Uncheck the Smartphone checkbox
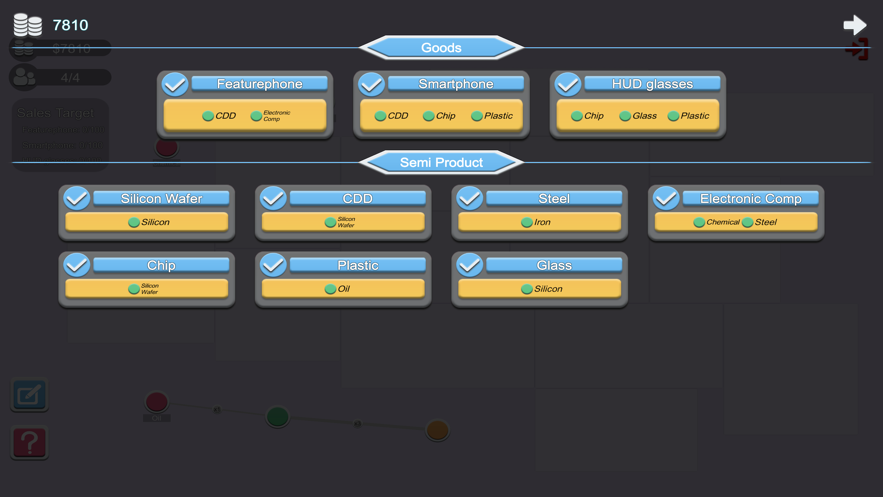Image resolution: width=883 pixels, height=497 pixels. click(371, 84)
